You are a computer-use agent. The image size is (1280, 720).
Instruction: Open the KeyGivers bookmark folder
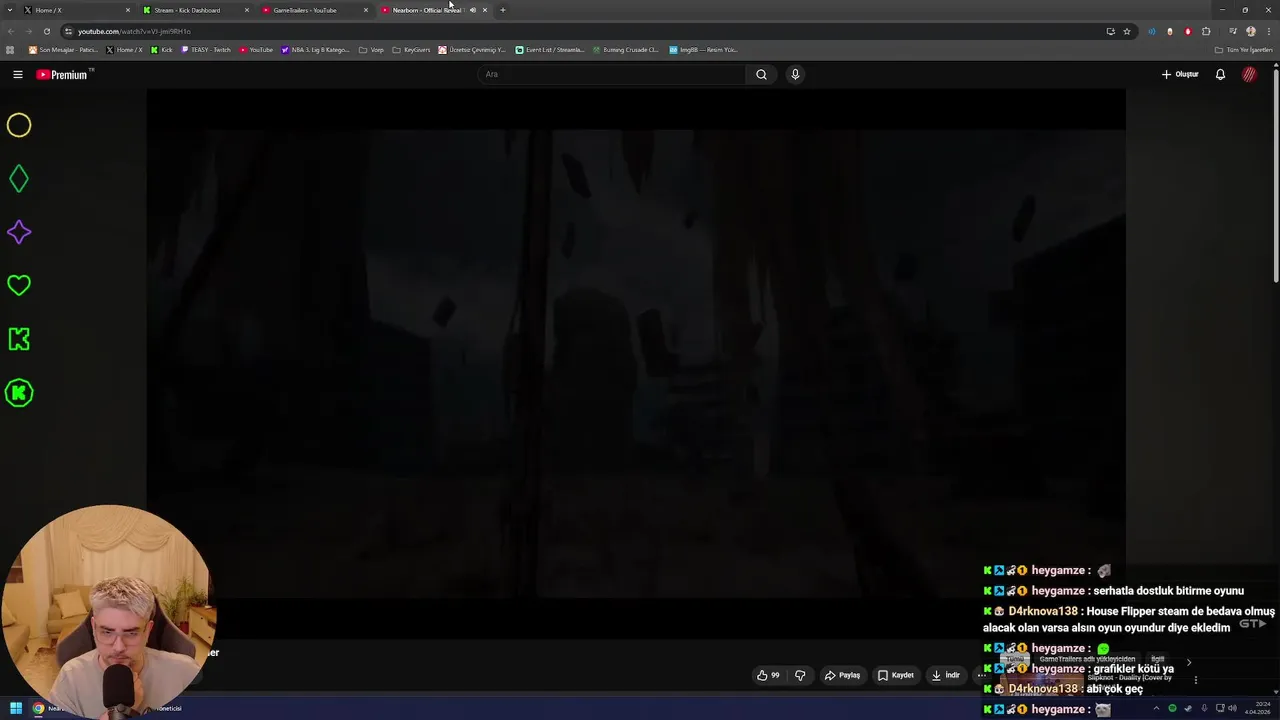411,49
